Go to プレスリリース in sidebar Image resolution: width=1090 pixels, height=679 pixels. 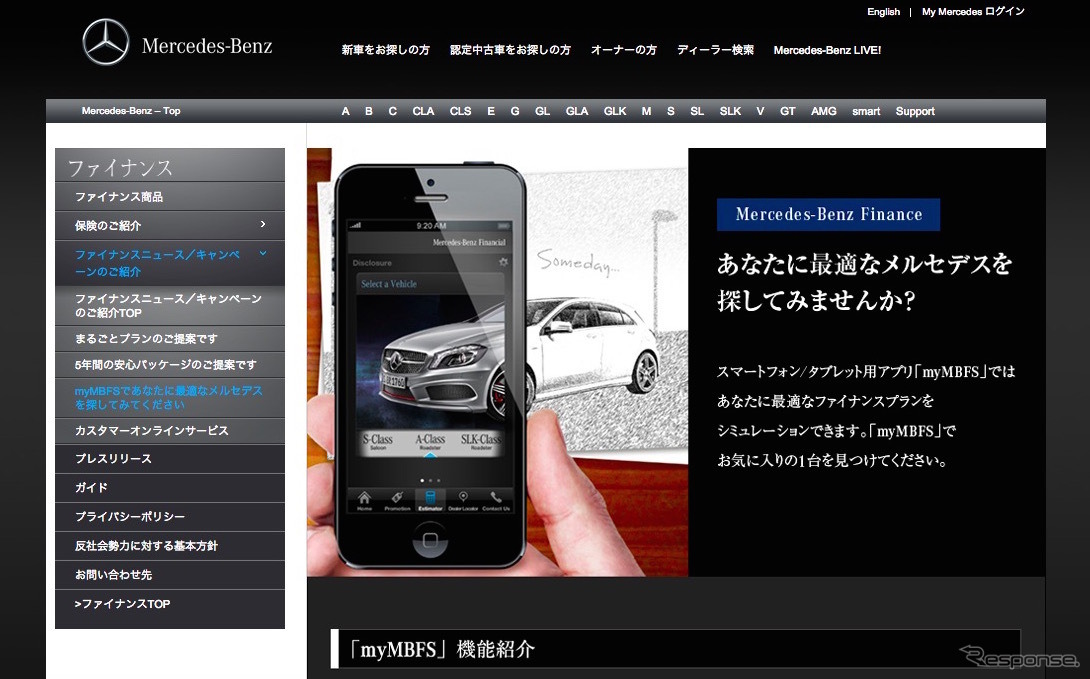click(113, 459)
